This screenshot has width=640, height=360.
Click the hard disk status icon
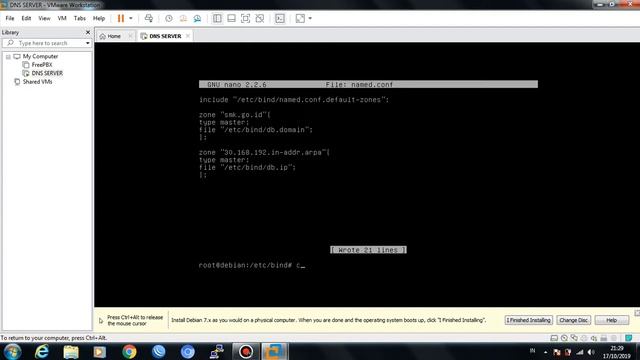554,338
